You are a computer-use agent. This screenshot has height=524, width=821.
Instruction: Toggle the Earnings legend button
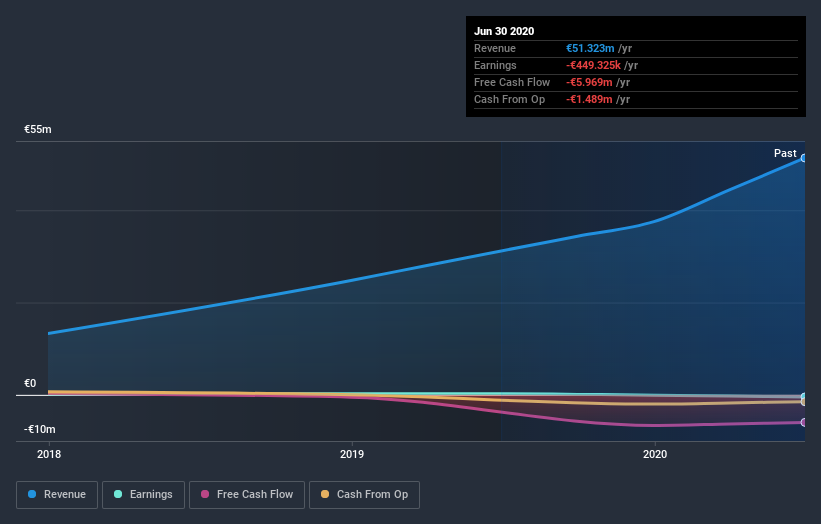click(143, 495)
